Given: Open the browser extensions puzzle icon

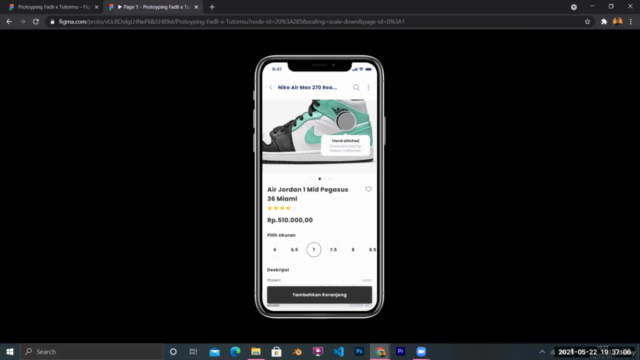Looking at the screenshot, I should point(604,22).
